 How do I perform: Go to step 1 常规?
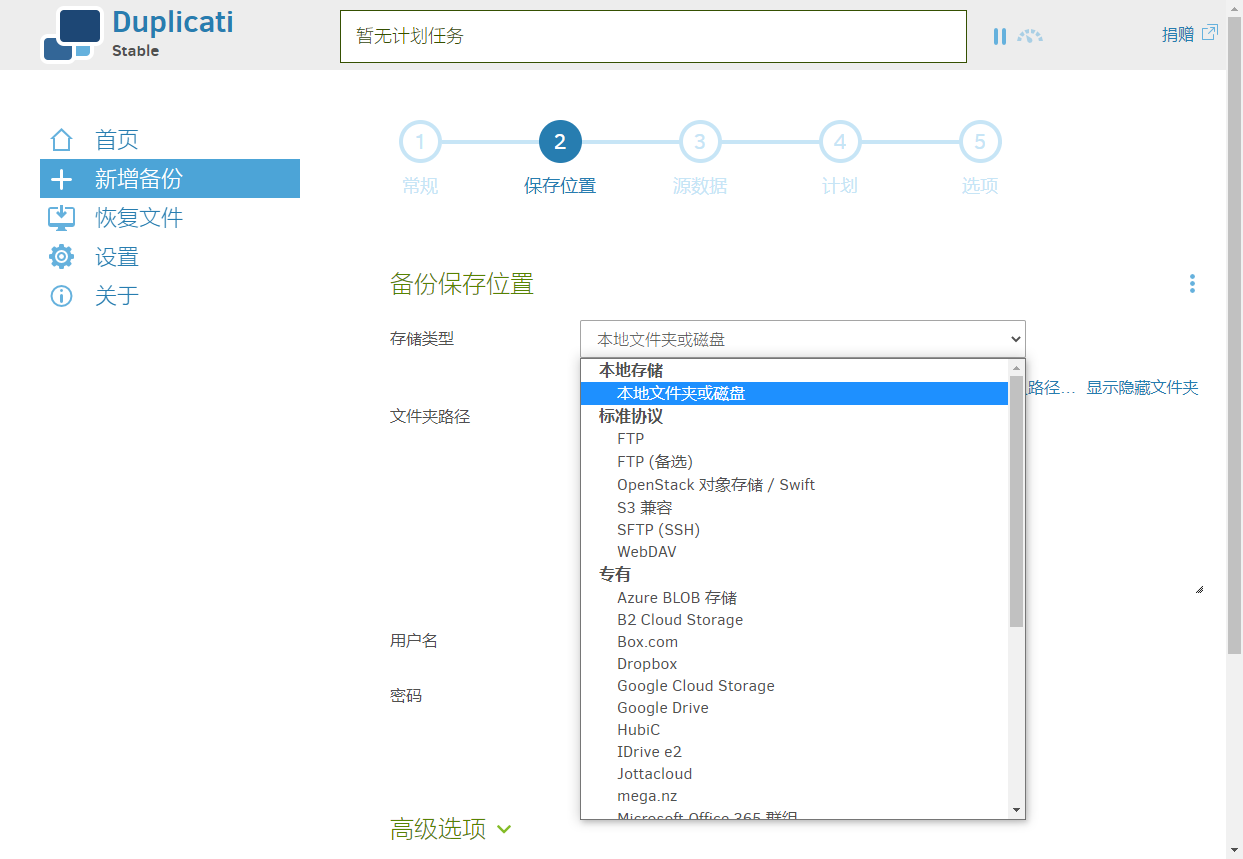coord(420,158)
